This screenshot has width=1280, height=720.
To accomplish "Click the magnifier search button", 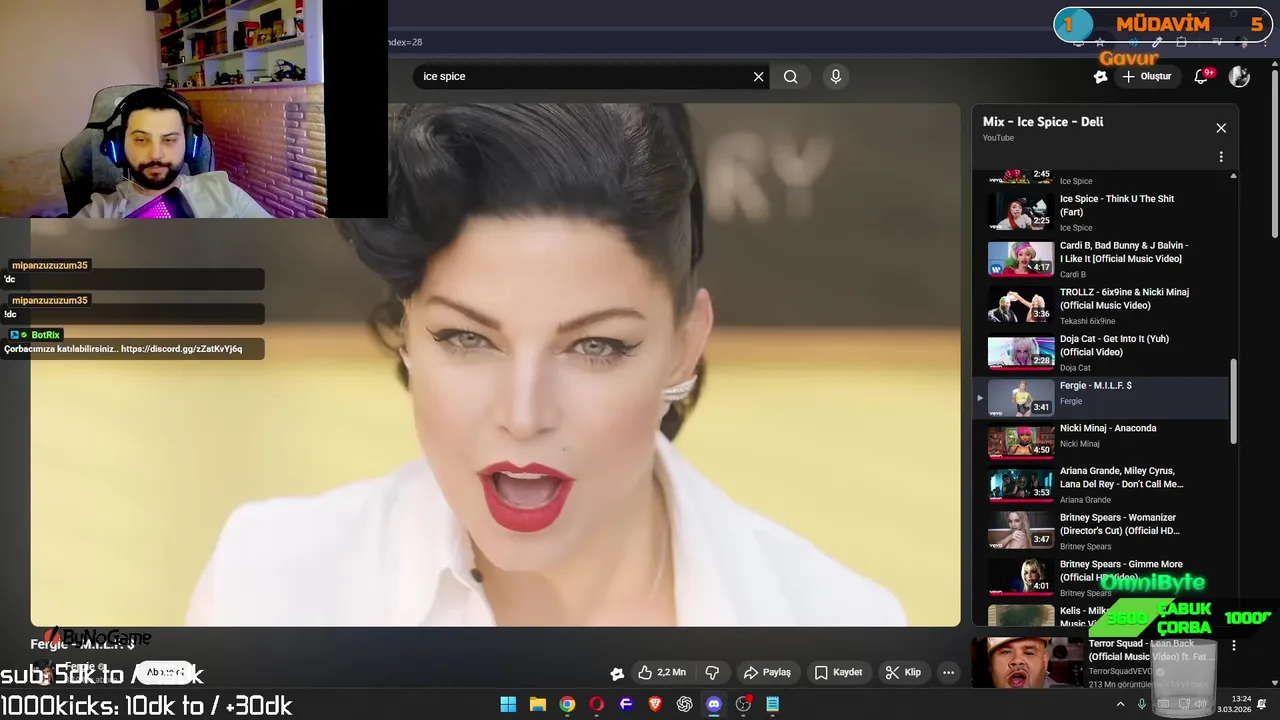I will click(x=791, y=76).
